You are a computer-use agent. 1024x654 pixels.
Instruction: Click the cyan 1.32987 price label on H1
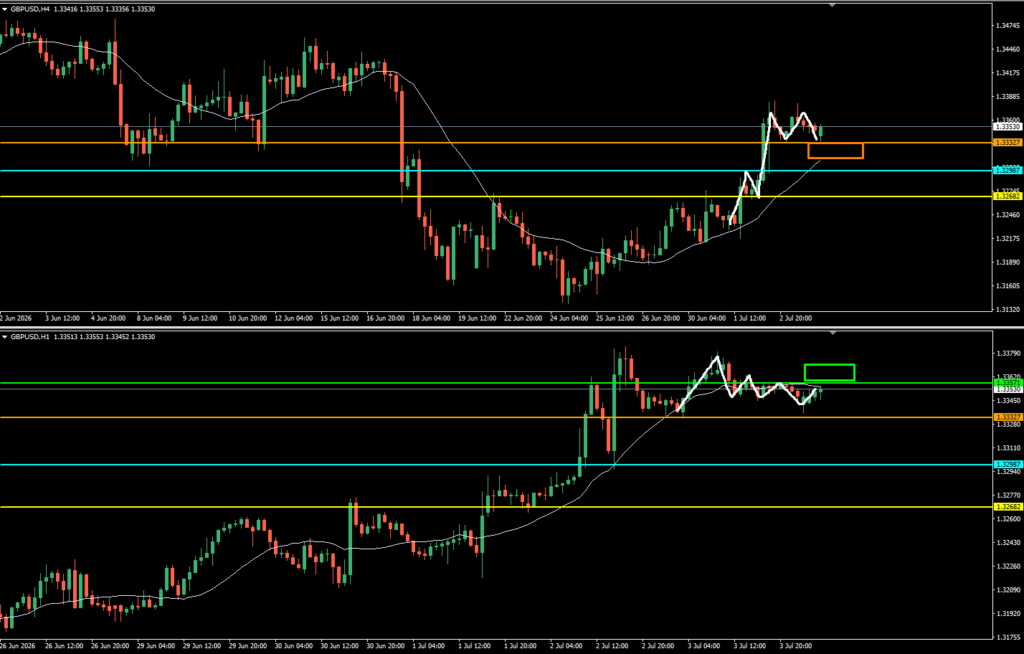[x=1006, y=465]
